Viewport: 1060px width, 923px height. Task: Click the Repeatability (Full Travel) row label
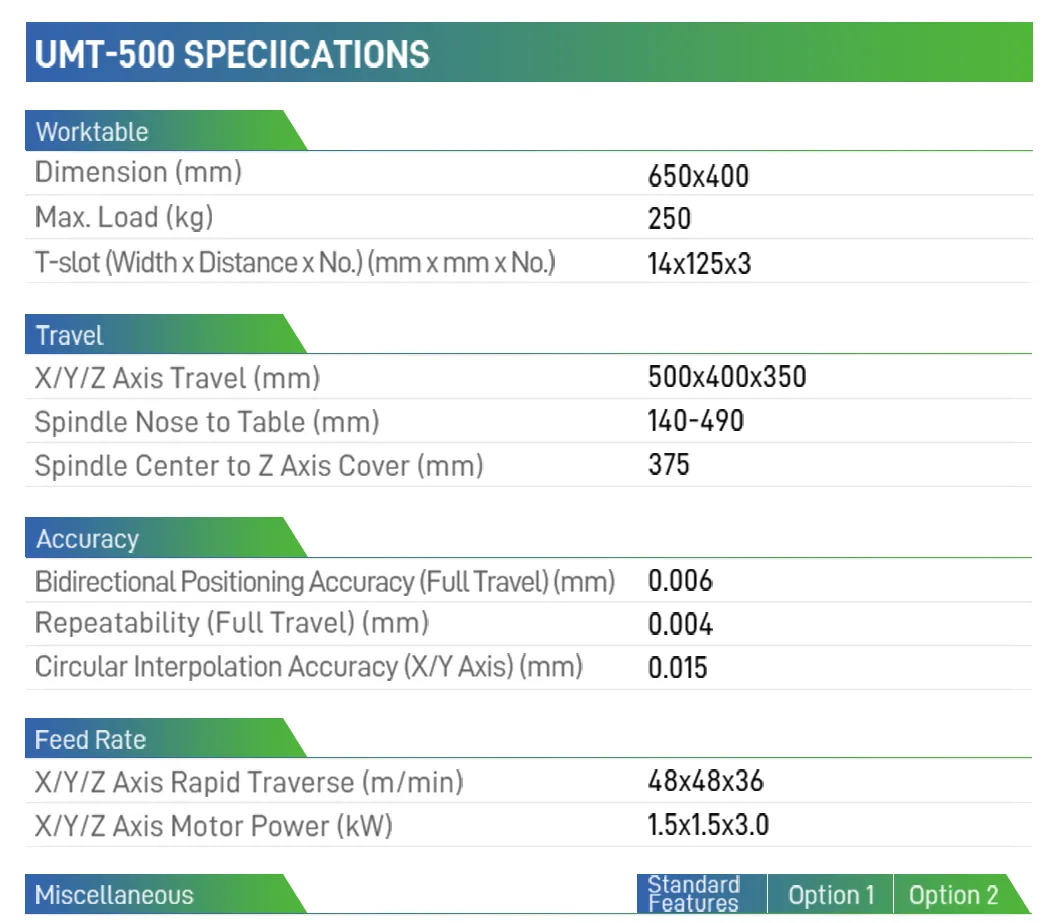tap(232, 623)
